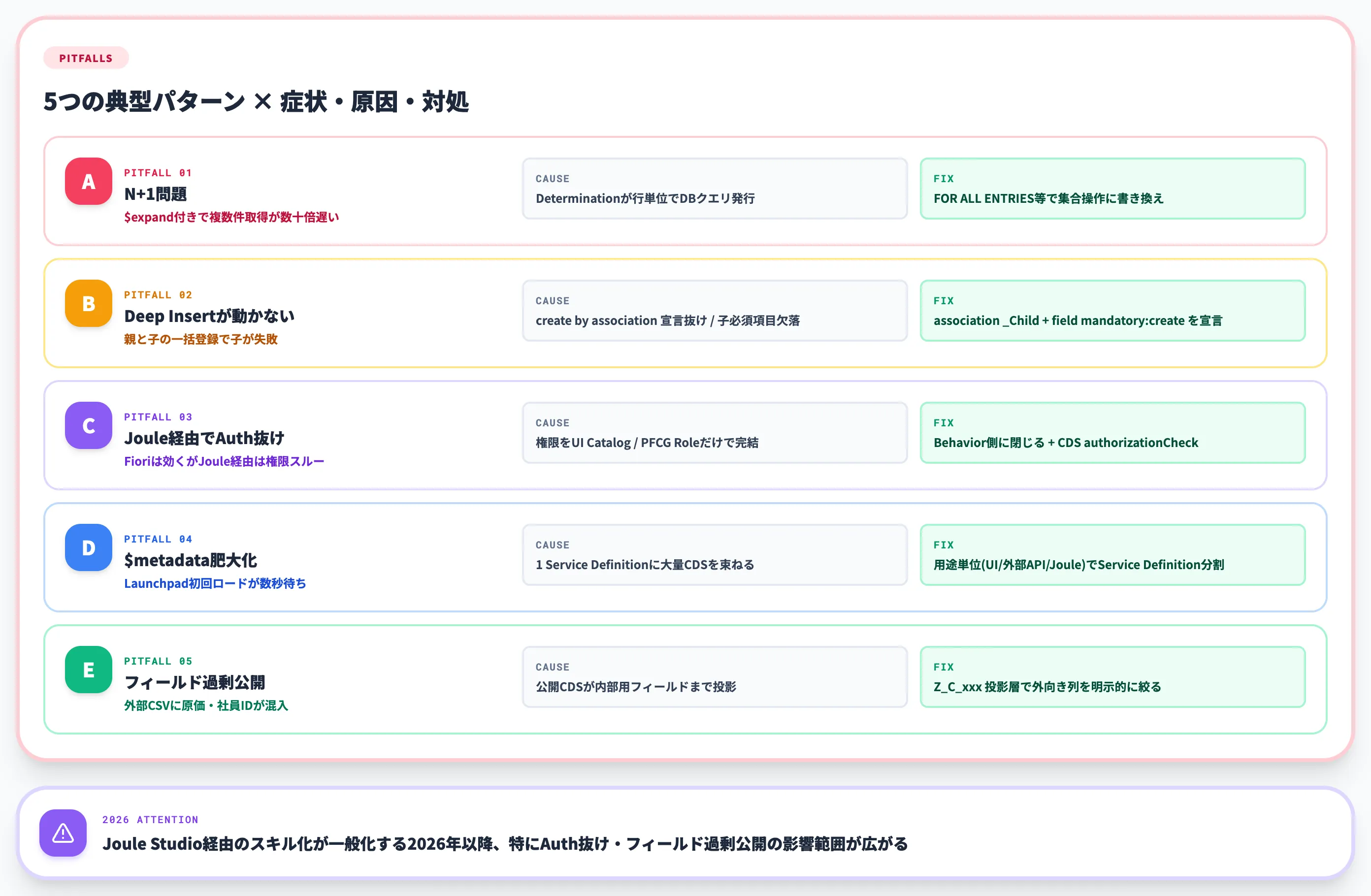Click the CAUSE label in the フィールド過剰公開 row
The image size is (1371, 896).
553,668
